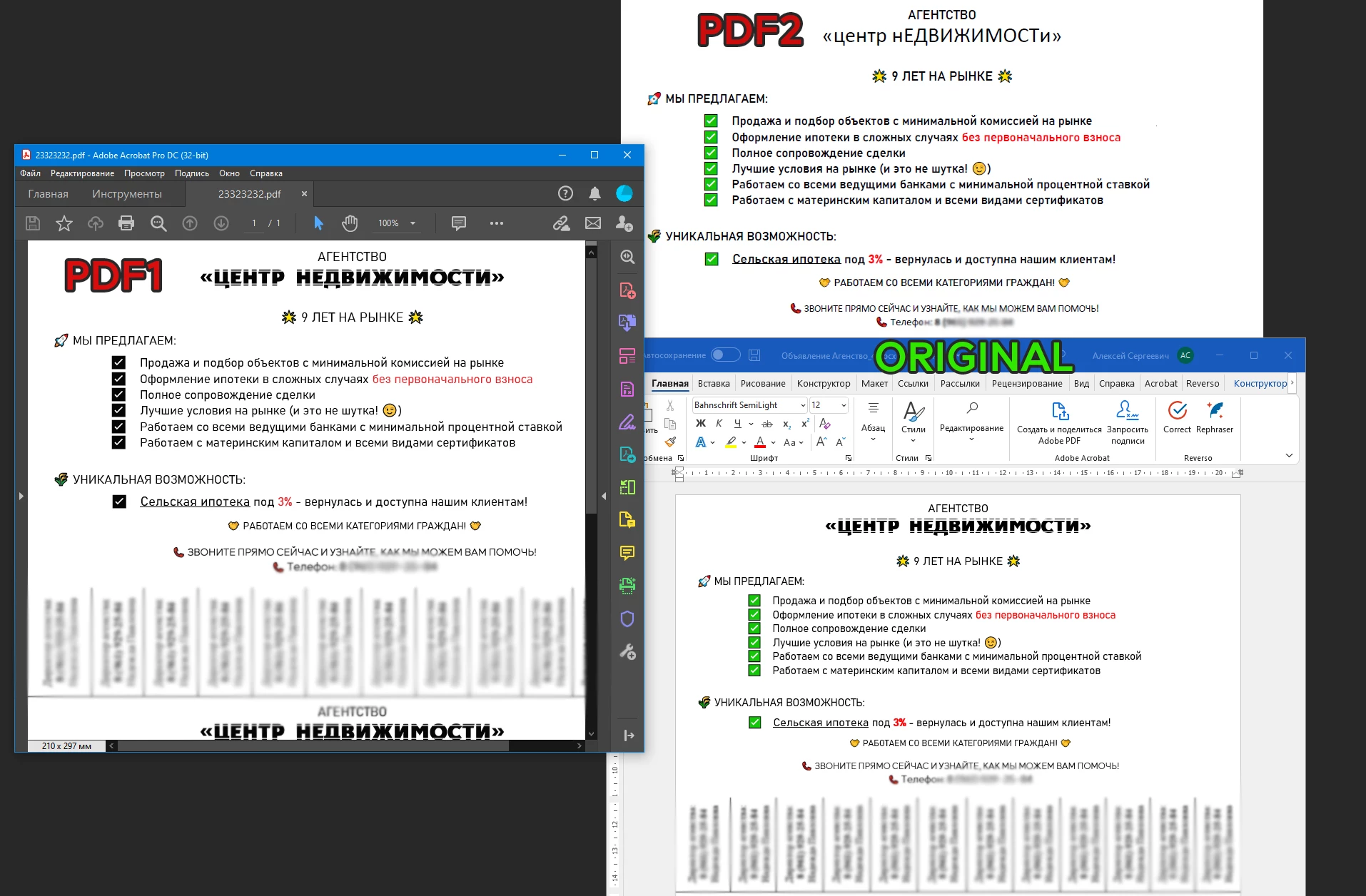The width and height of the screenshot is (1366, 896).
Task: Apply the red font color swatch
Action: 760,442
